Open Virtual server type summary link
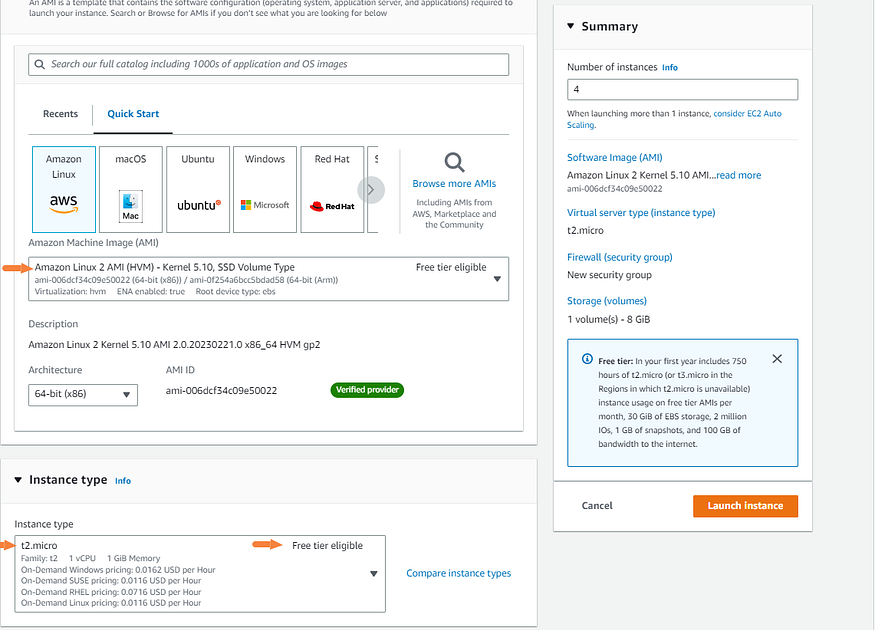This screenshot has height=630, width=875. [x=641, y=213]
